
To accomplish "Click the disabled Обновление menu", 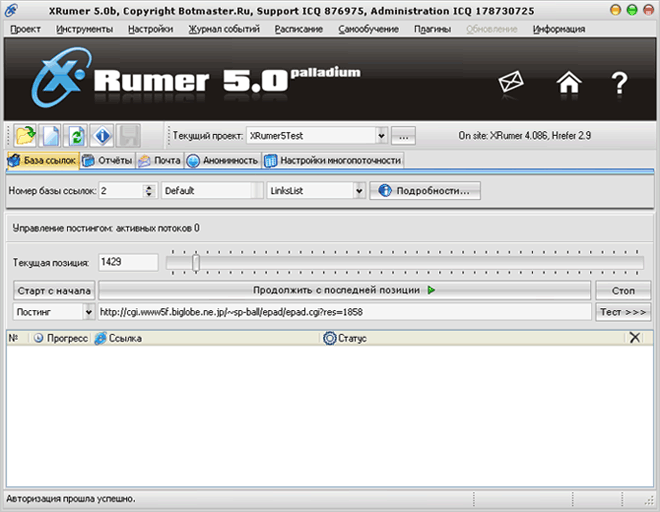I will tap(492, 29).
